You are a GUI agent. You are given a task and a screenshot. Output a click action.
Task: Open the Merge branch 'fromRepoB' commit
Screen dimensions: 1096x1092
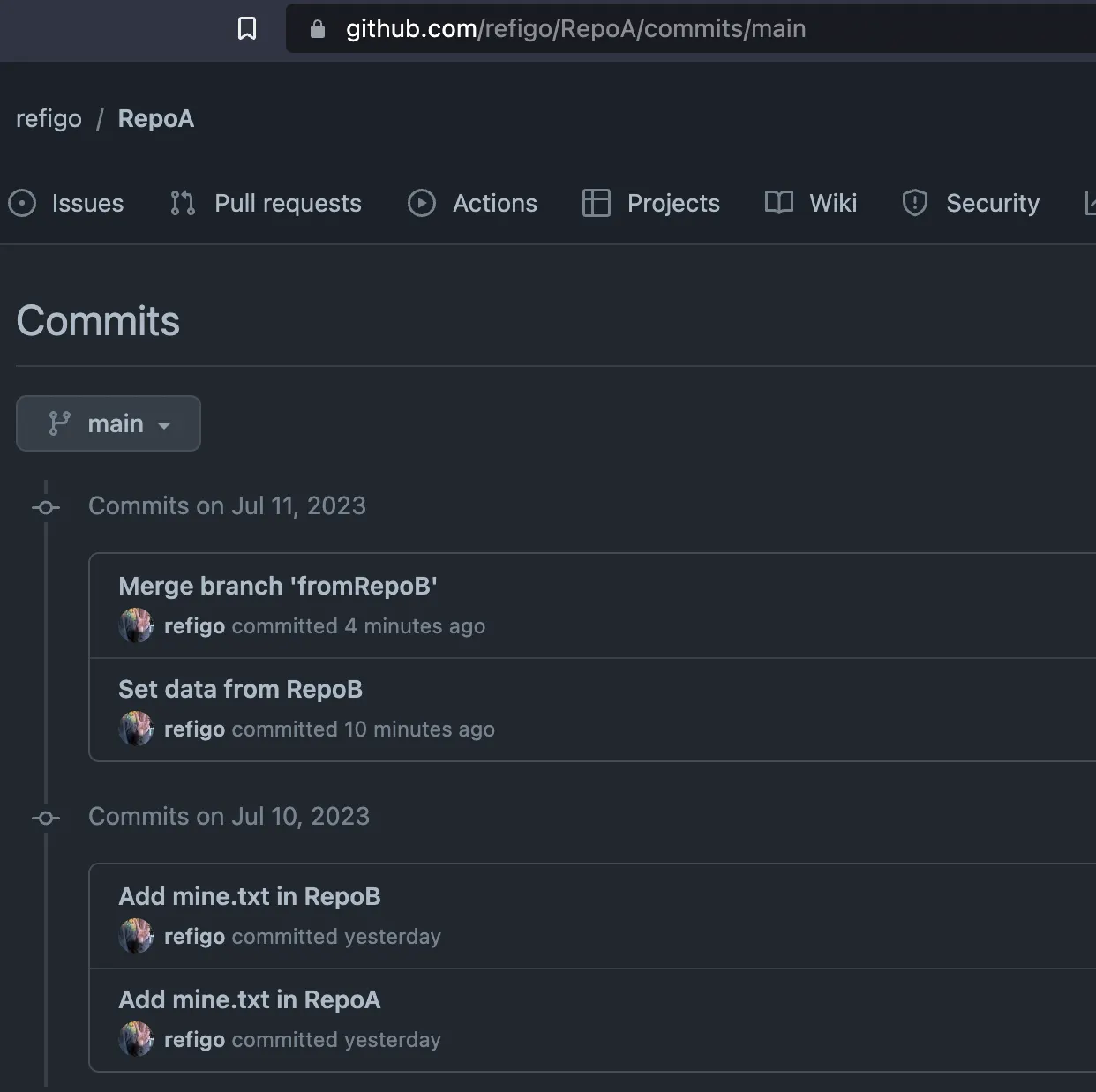pos(278,587)
